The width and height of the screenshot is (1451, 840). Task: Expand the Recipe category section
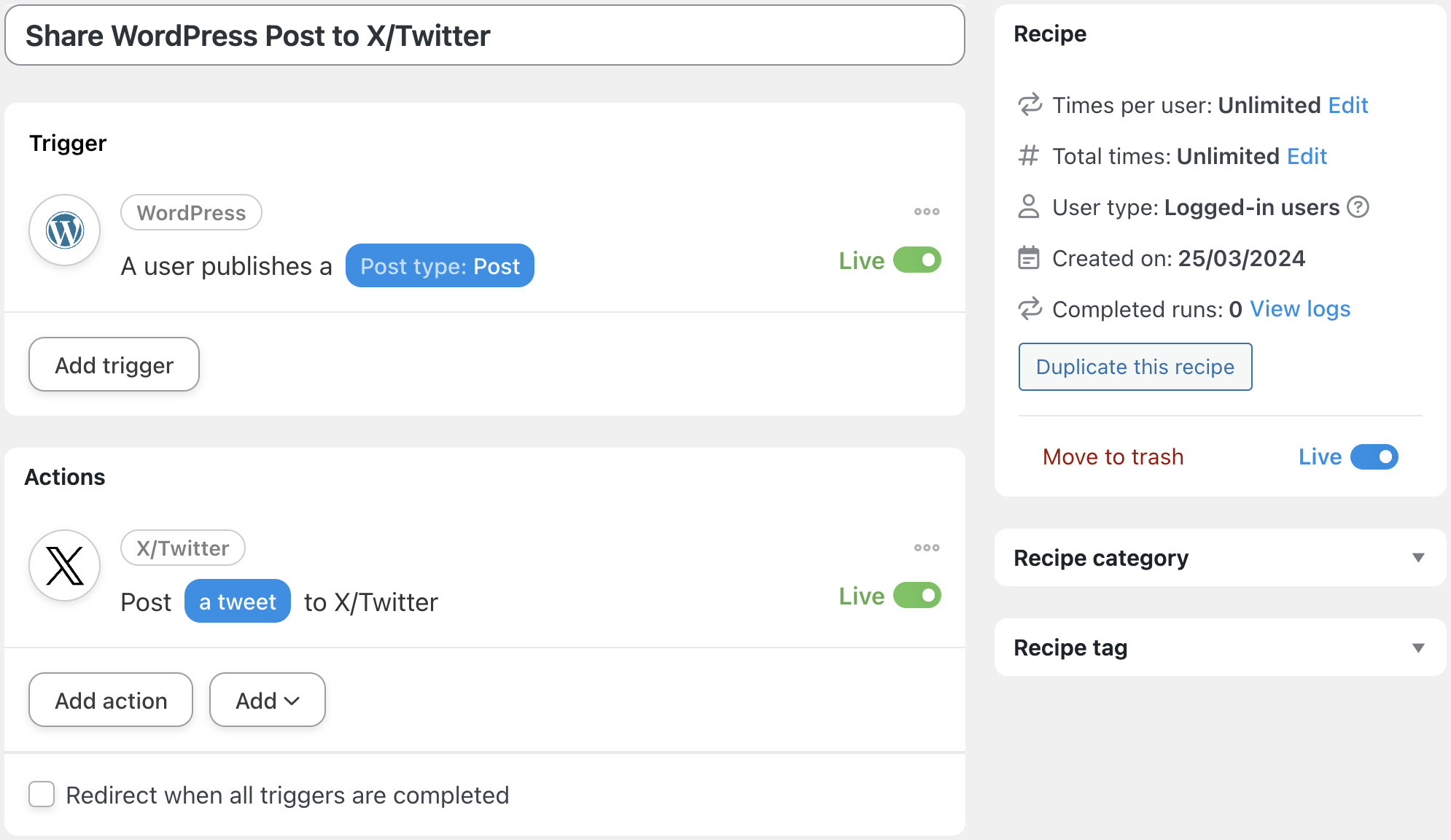pos(1418,558)
